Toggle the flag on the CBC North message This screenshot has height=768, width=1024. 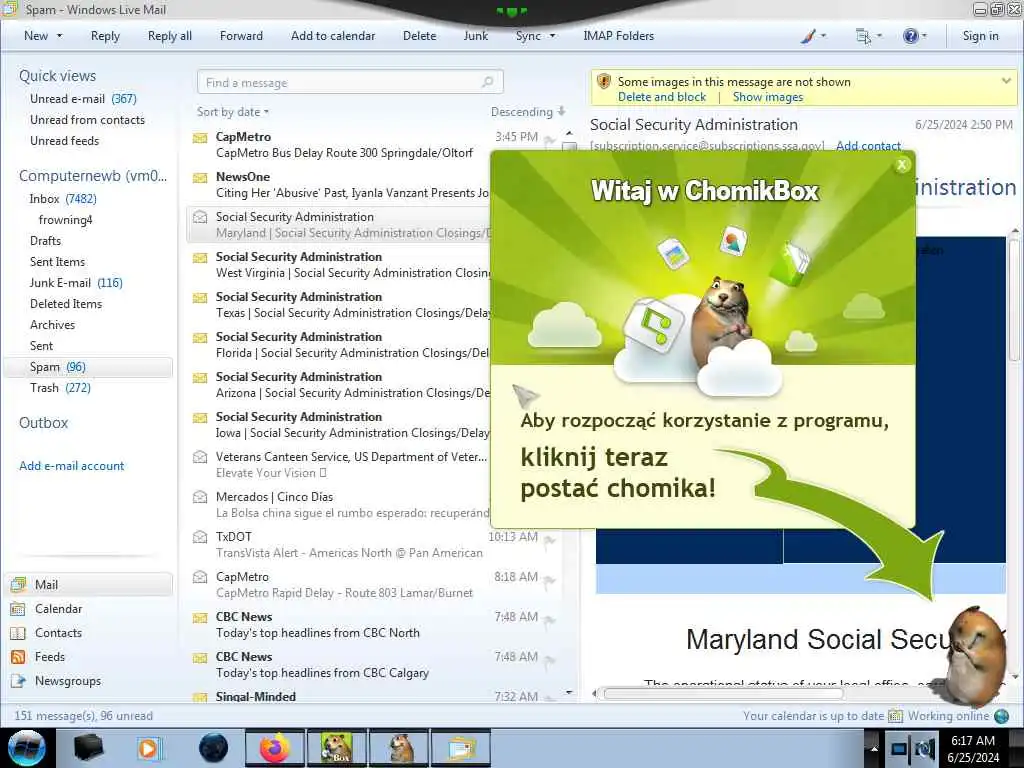550,620
